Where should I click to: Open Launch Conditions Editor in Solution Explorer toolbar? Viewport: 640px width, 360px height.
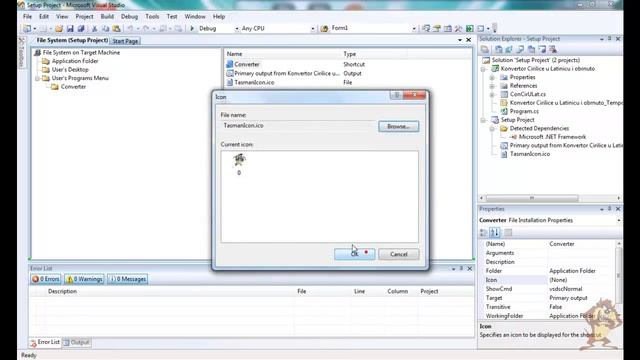tap(553, 49)
